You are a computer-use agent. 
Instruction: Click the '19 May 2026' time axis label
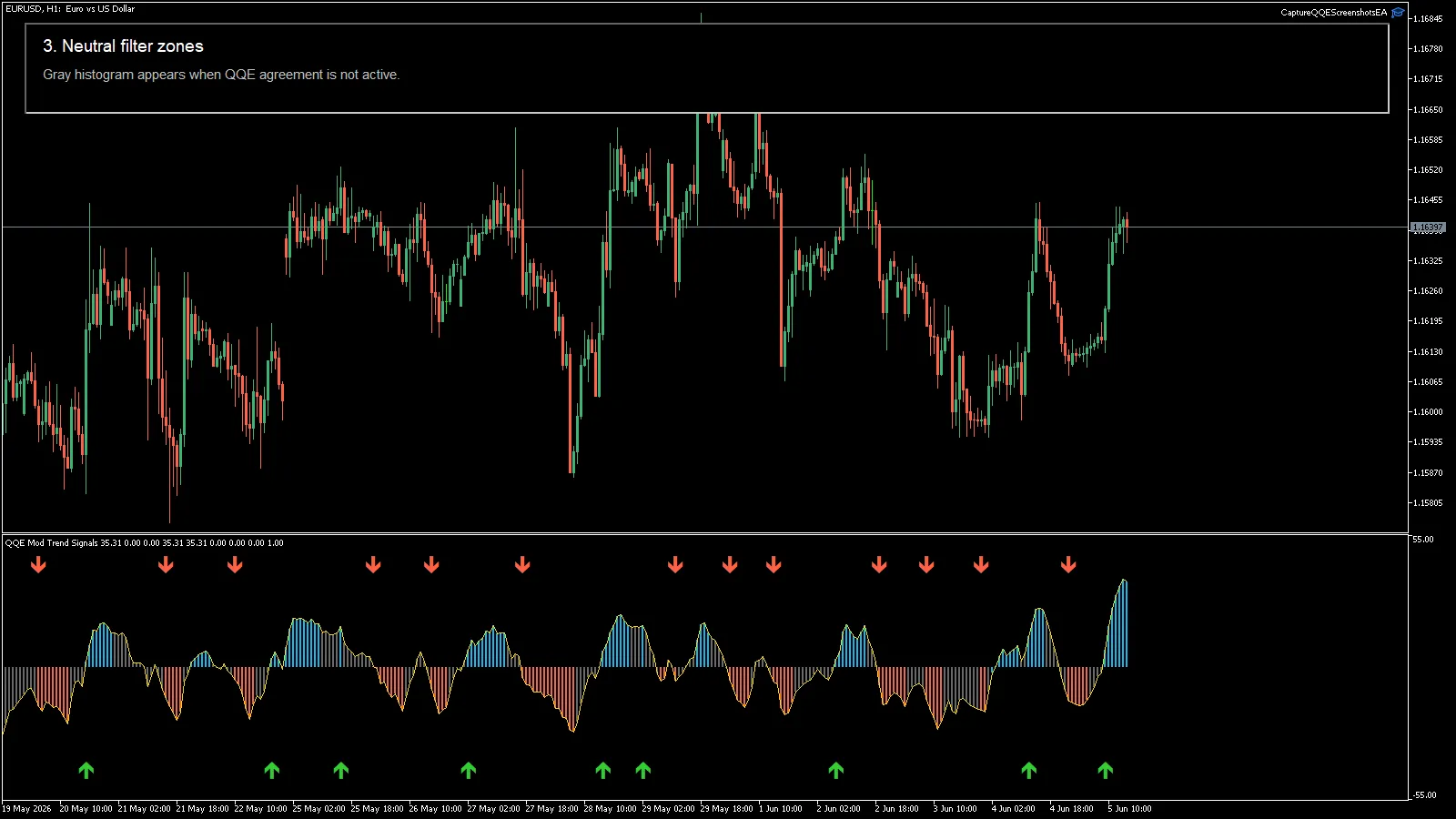click(26, 809)
